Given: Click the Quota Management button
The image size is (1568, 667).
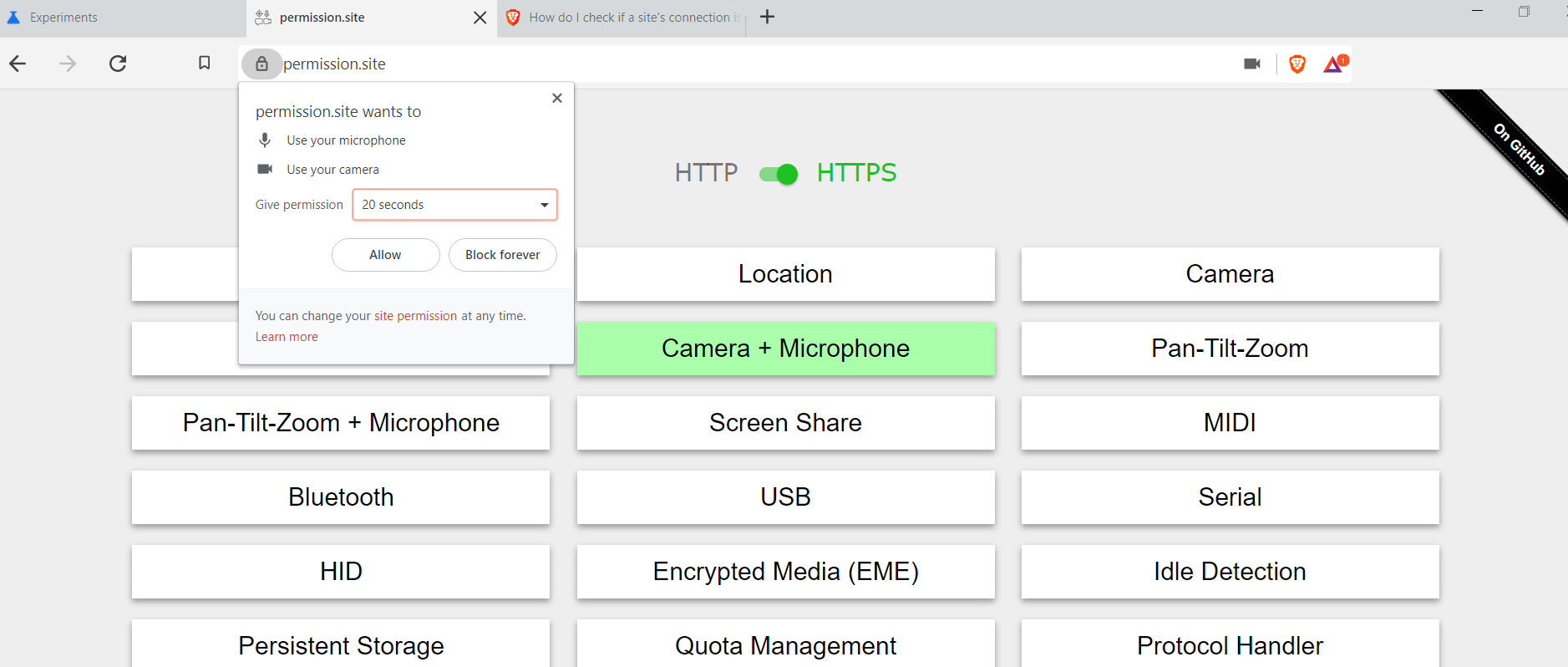Looking at the screenshot, I should coord(785,644).
